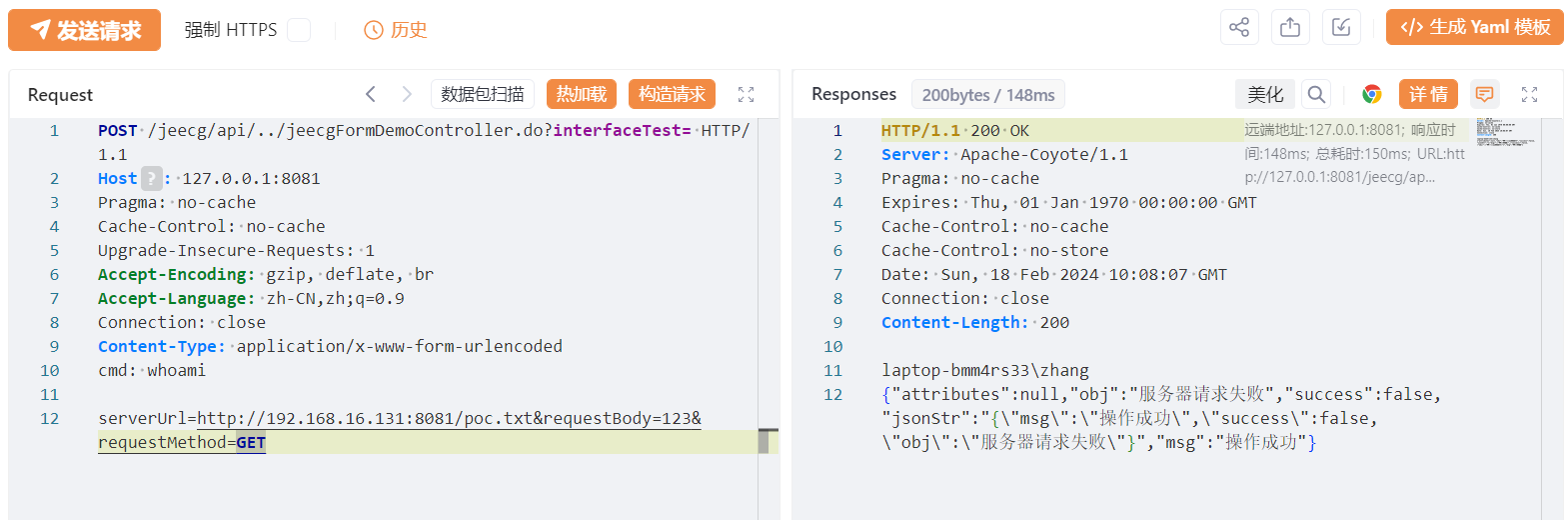Go to previous request with left chevron

[371, 94]
